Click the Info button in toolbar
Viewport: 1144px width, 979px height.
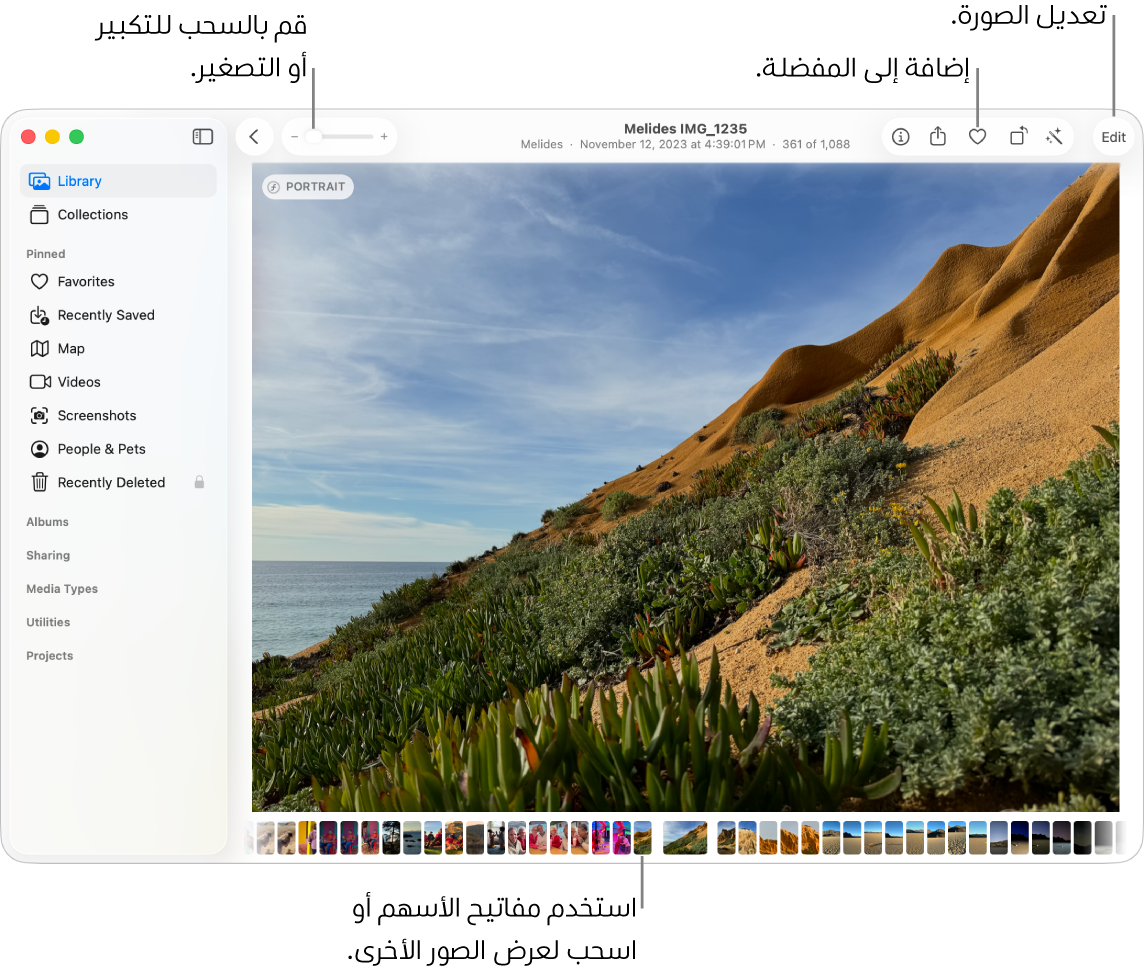coord(901,137)
